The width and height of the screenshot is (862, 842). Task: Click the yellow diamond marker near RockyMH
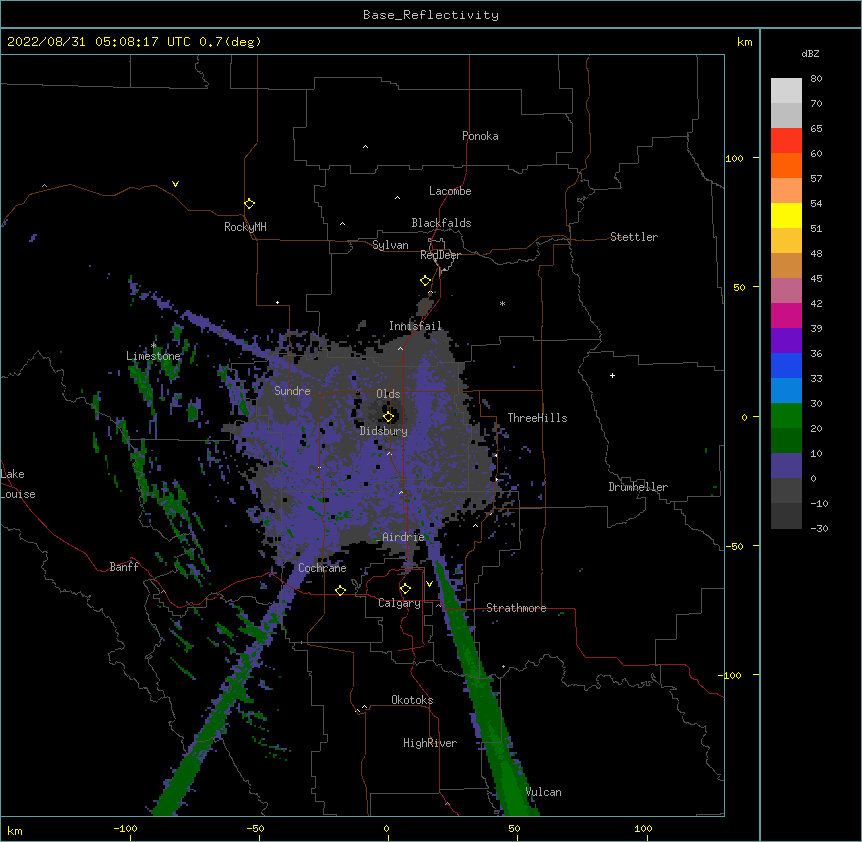[249, 204]
